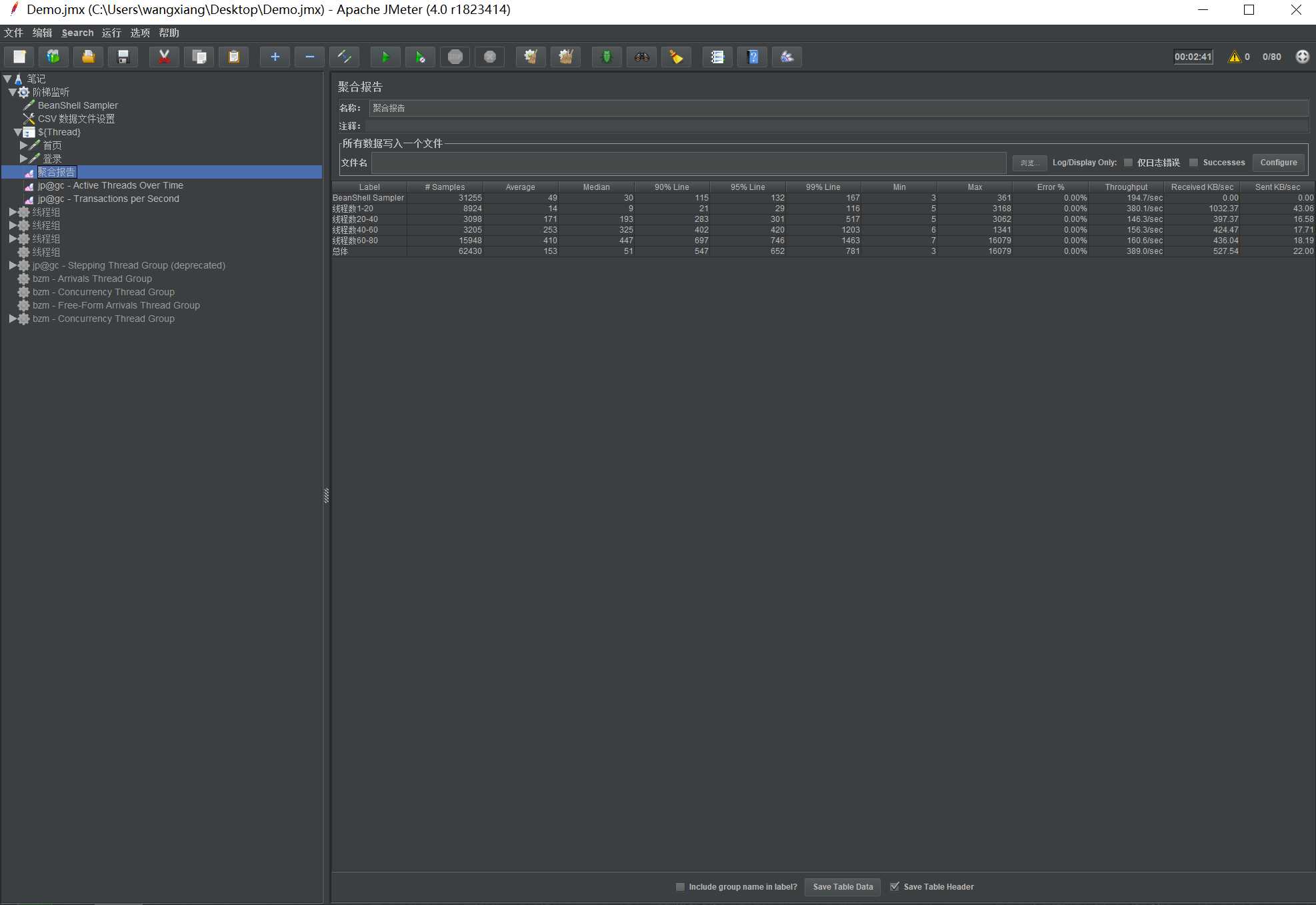This screenshot has width=1316, height=905.
Task: Open the Function Helper dialog icon
Action: point(717,57)
